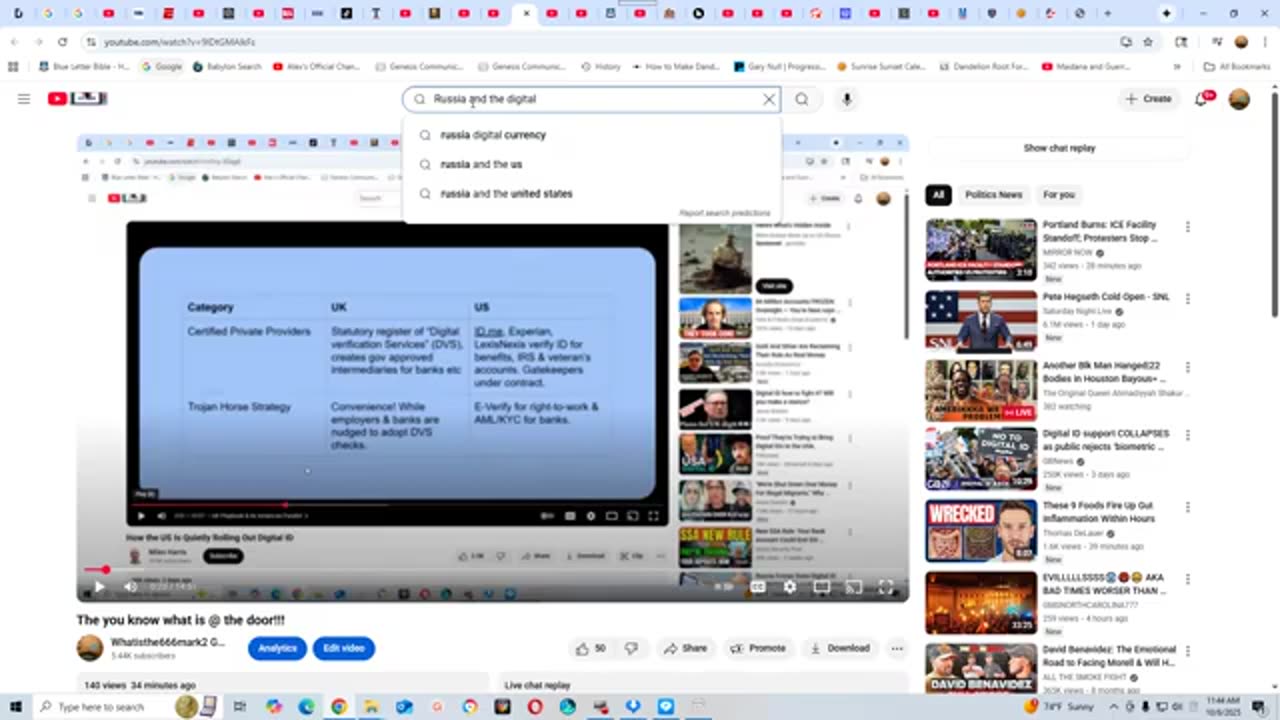Image resolution: width=1280 pixels, height=720 pixels.
Task: Clear the search box text
Action: (x=769, y=99)
